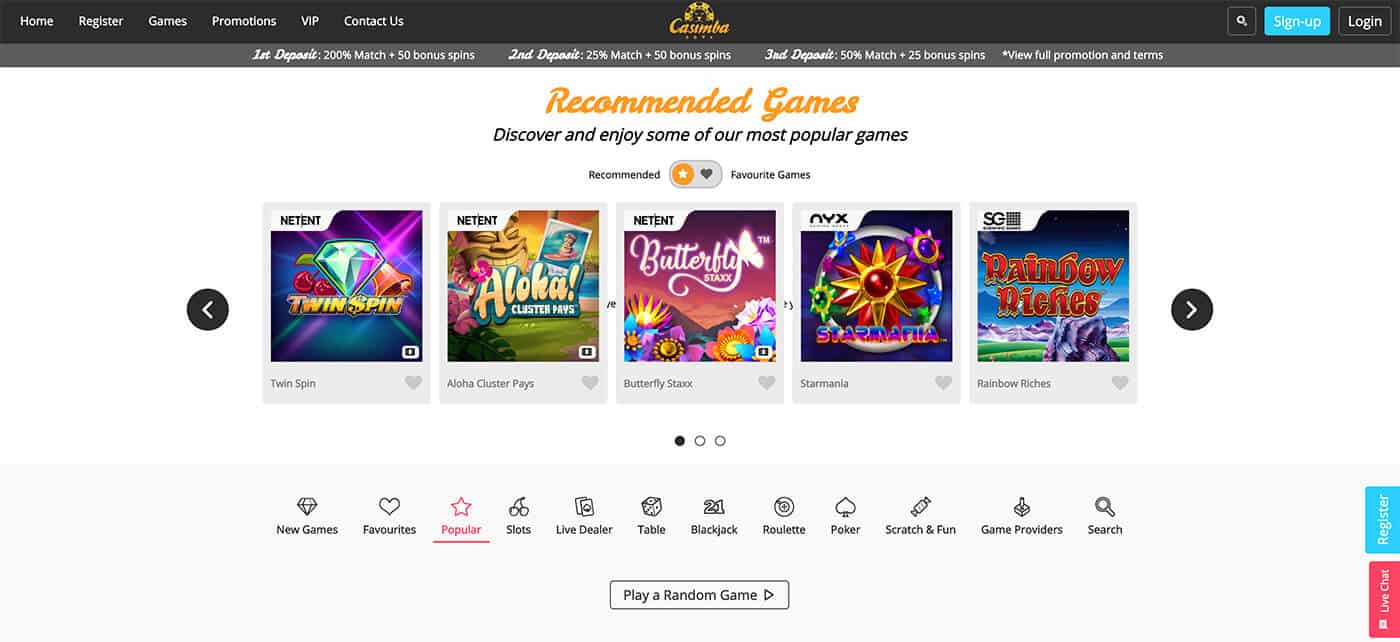The width and height of the screenshot is (1400, 642).
Task: Toggle Recommended / Favourite Games switch
Action: click(695, 174)
